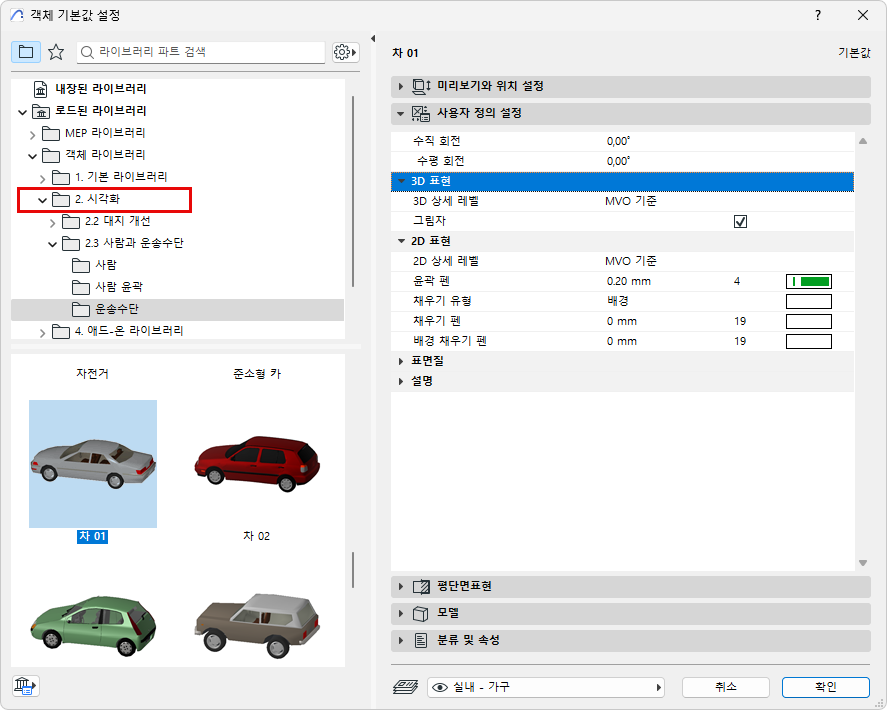Open the library settings gear menu
Screen dimensions: 887x710
(346, 52)
